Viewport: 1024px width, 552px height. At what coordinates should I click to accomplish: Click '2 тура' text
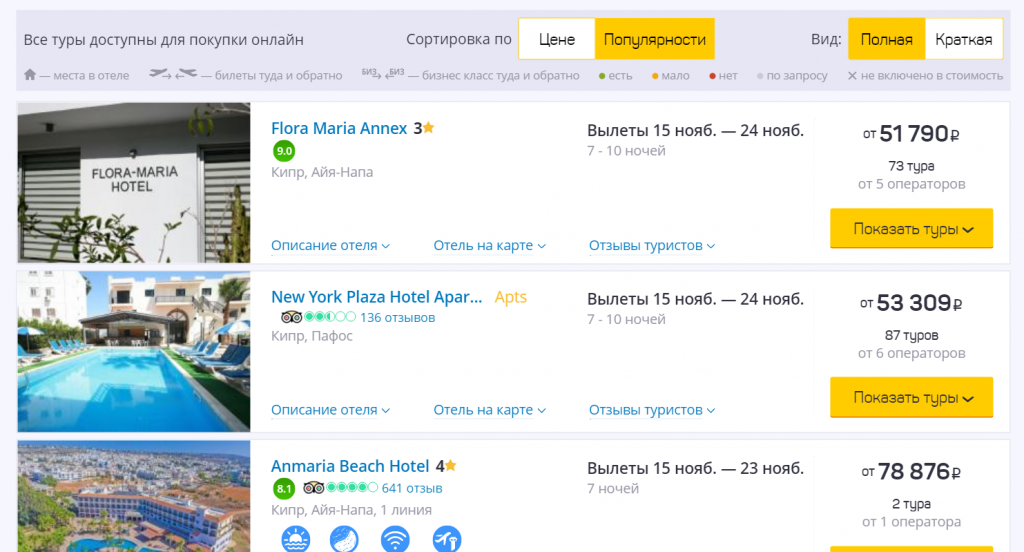911,504
